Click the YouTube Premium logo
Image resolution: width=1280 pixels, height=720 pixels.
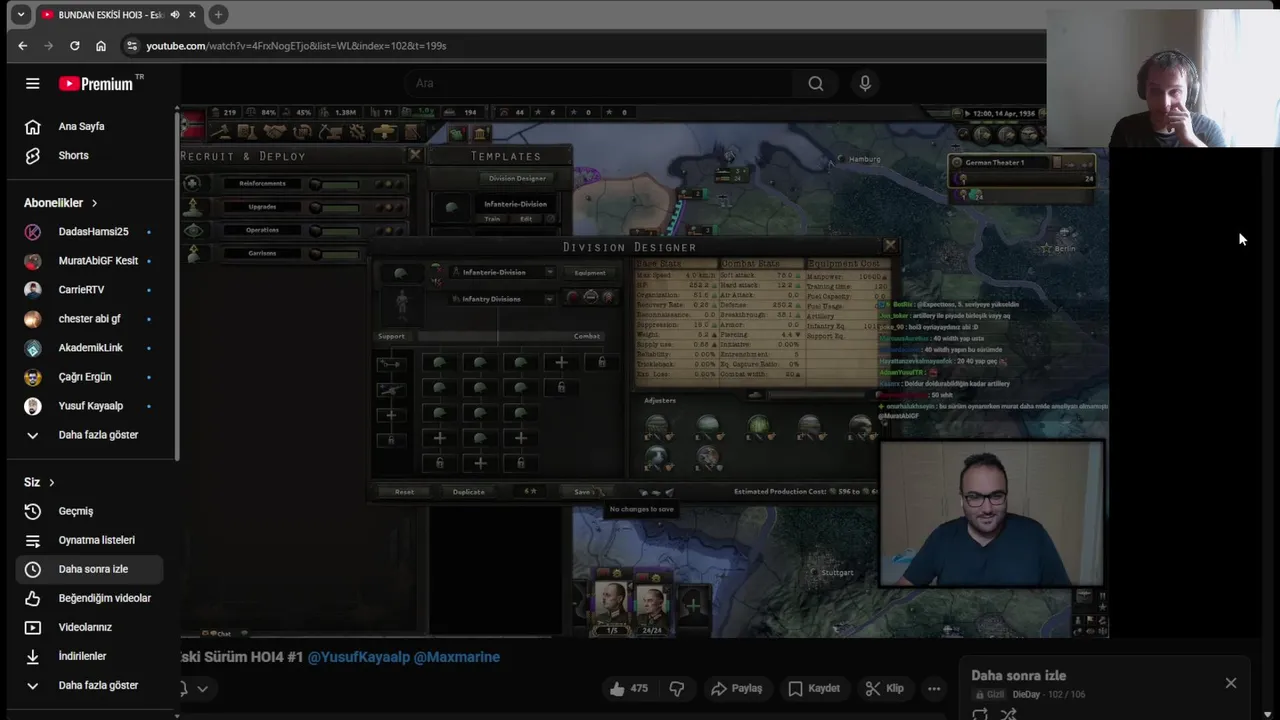[x=101, y=84]
